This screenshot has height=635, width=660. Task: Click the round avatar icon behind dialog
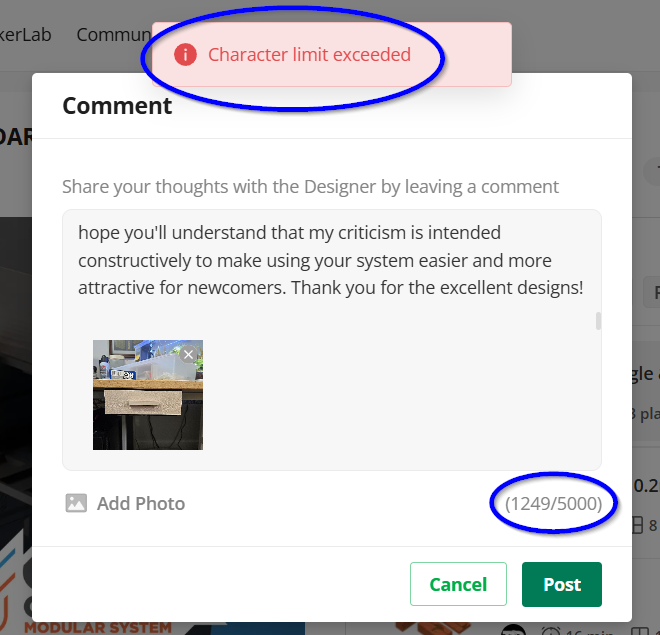(x=513, y=630)
